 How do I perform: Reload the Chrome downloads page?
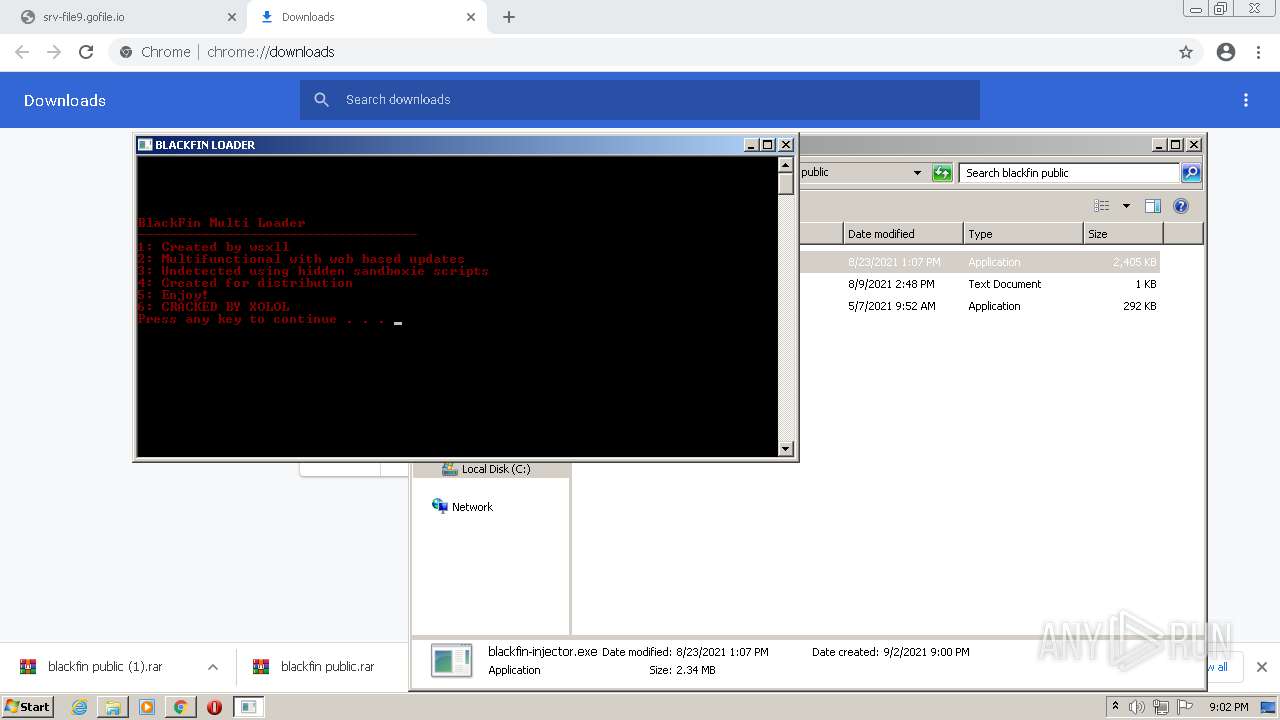coord(86,52)
